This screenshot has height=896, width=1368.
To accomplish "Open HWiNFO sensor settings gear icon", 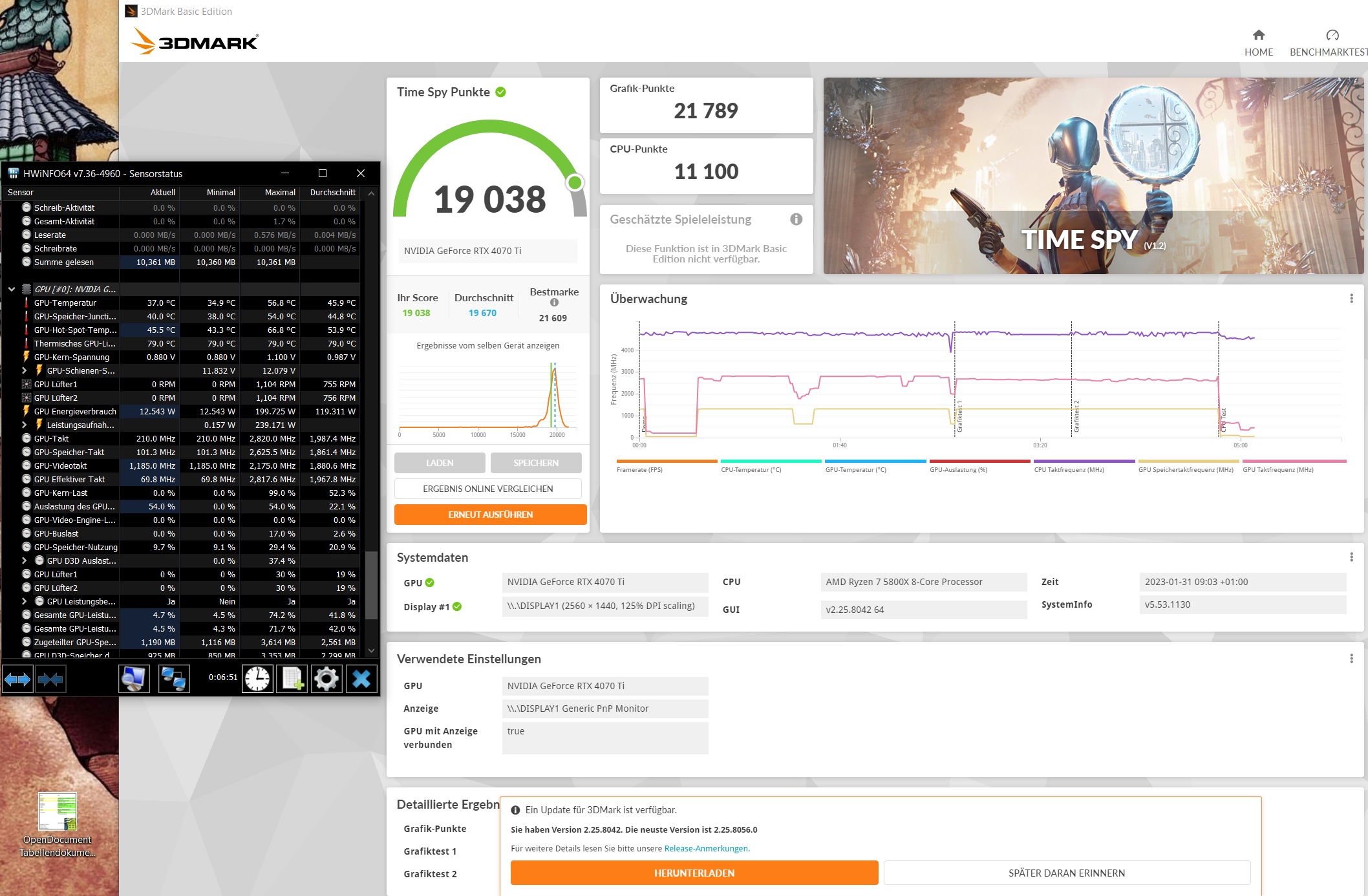I will 326,679.
